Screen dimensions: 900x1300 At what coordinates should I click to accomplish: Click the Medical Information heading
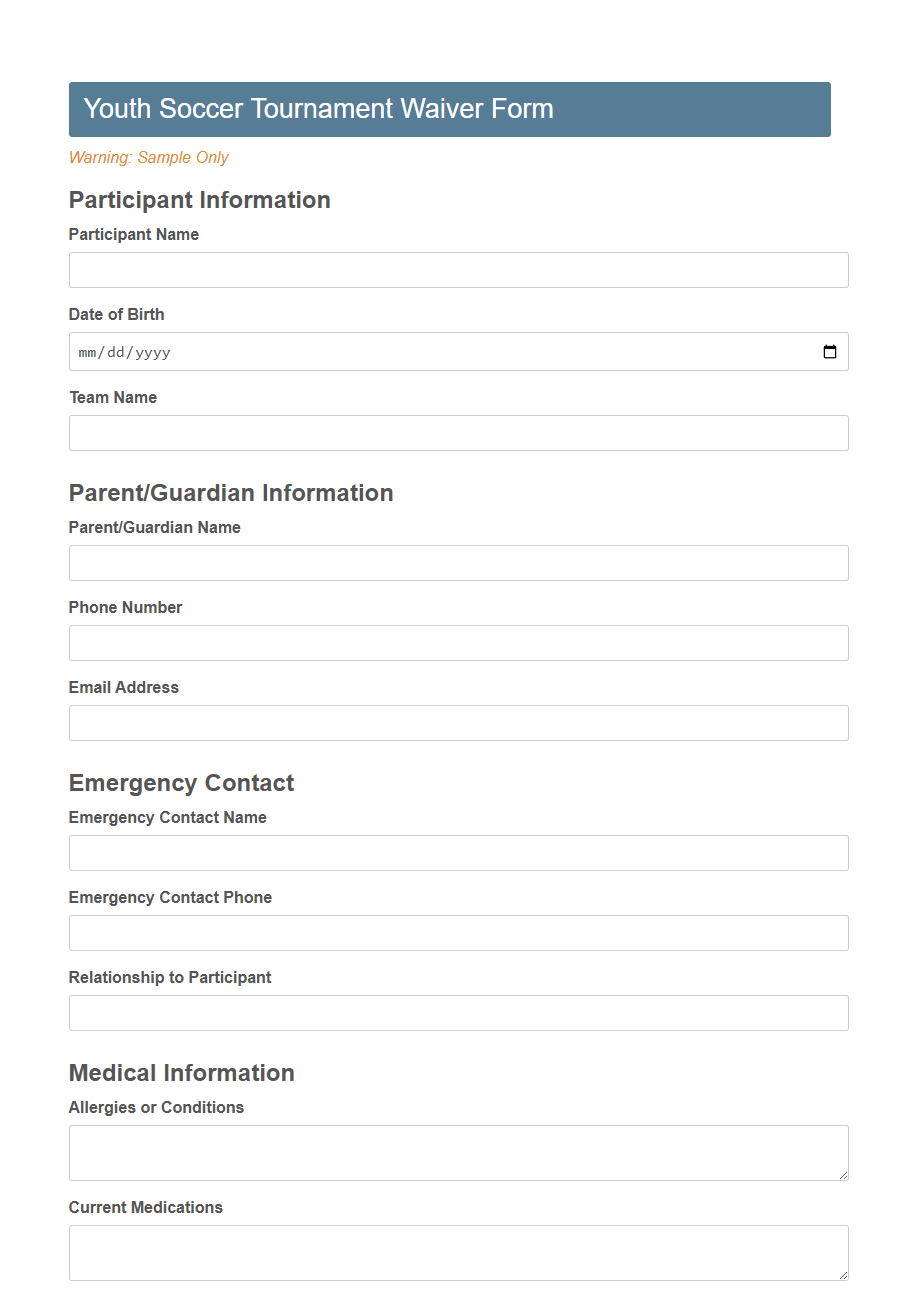[x=181, y=1073]
